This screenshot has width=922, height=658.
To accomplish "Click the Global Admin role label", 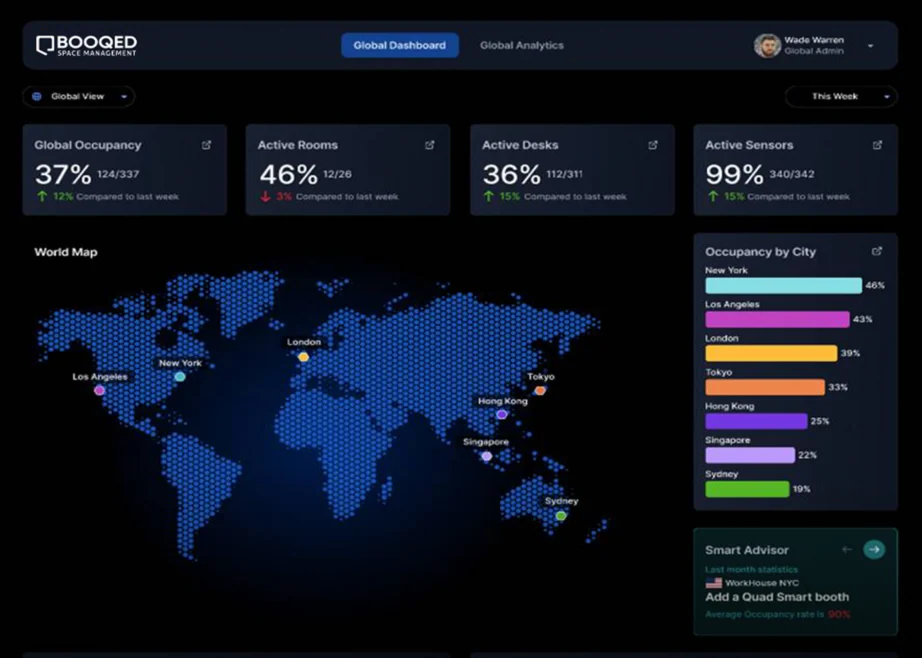I will tap(814, 51).
